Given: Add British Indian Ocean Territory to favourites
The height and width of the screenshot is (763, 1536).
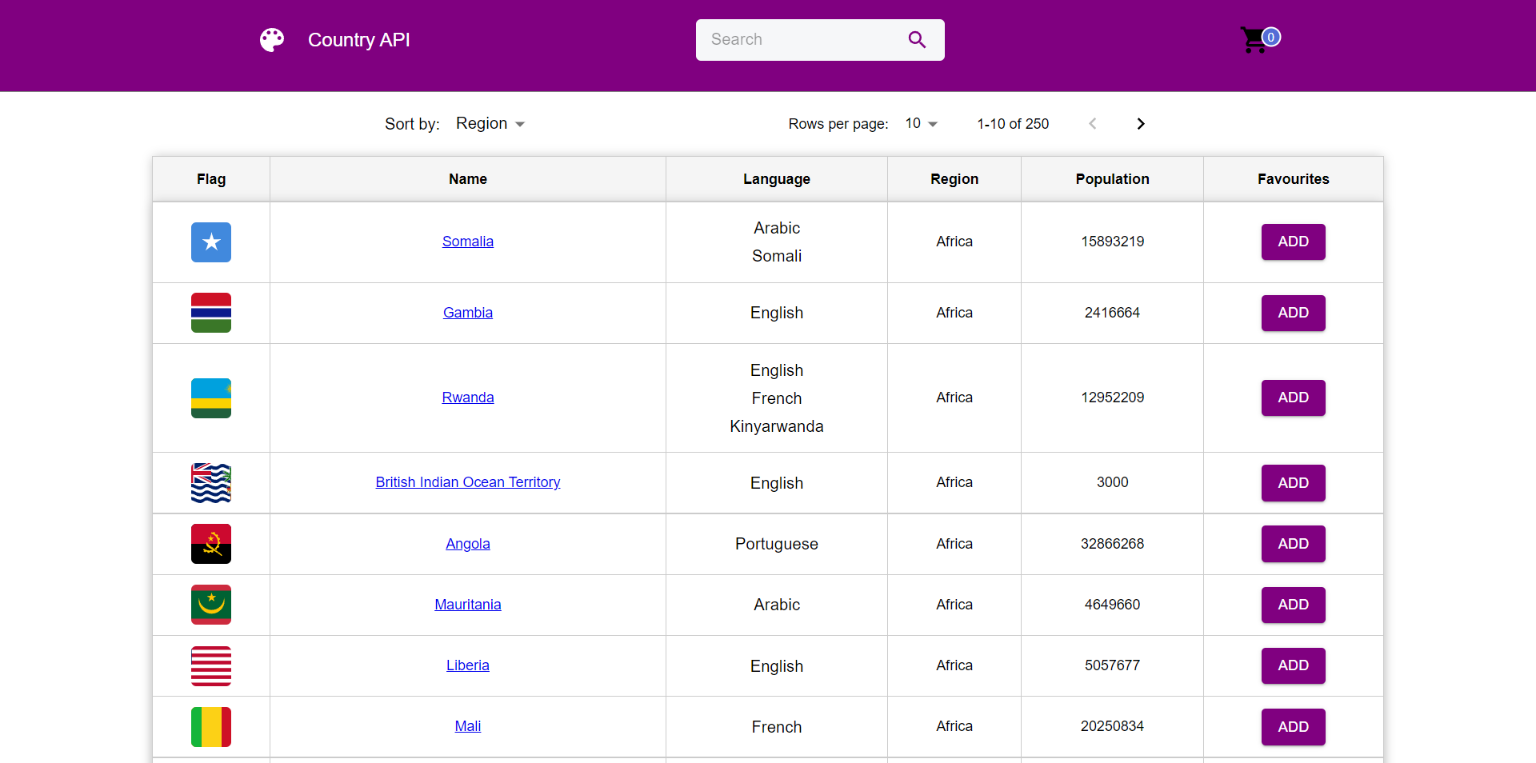Looking at the screenshot, I should pyautogui.click(x=1293, y=483).
